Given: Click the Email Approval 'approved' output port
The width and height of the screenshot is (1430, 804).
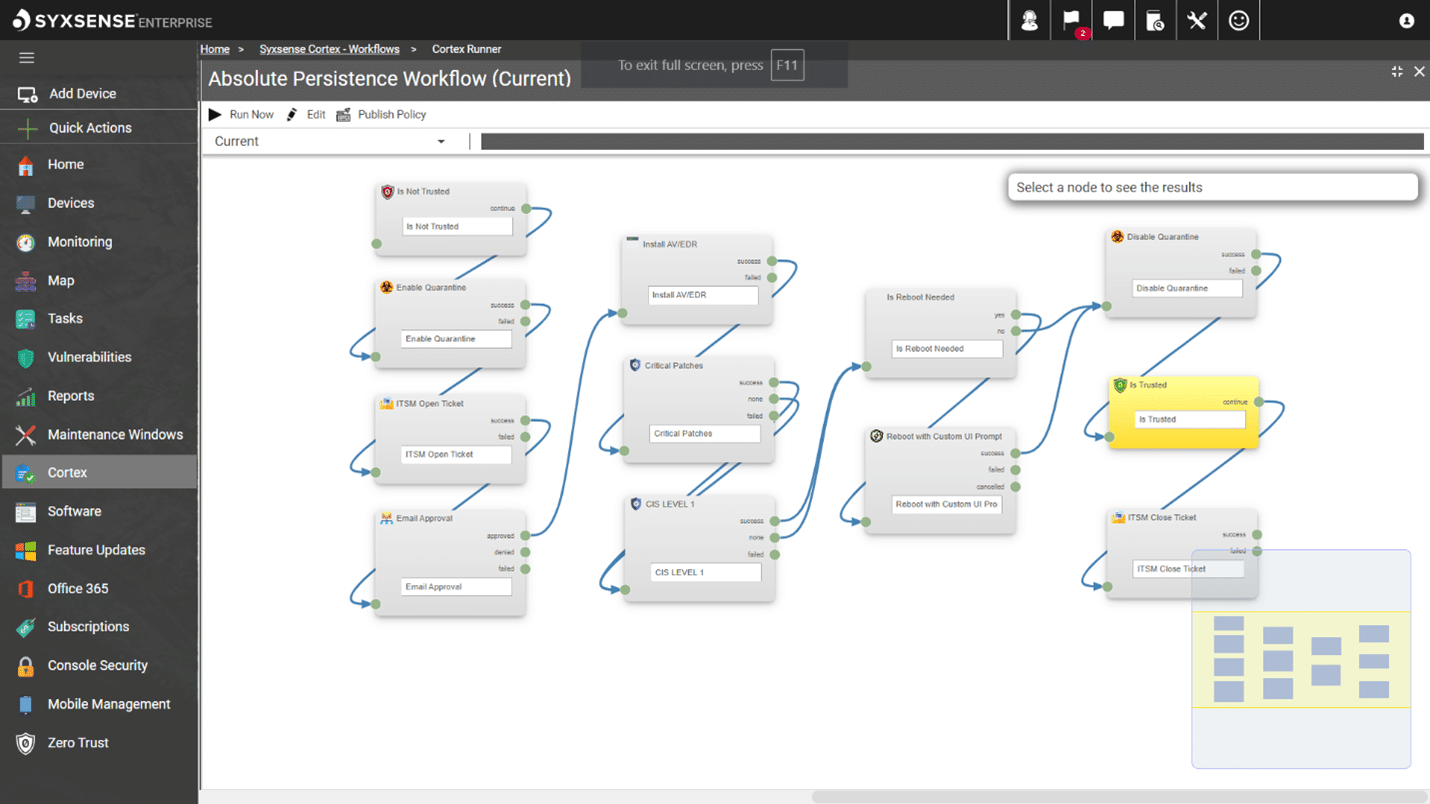Looking at the screenshot, I should tap(525, 536).
